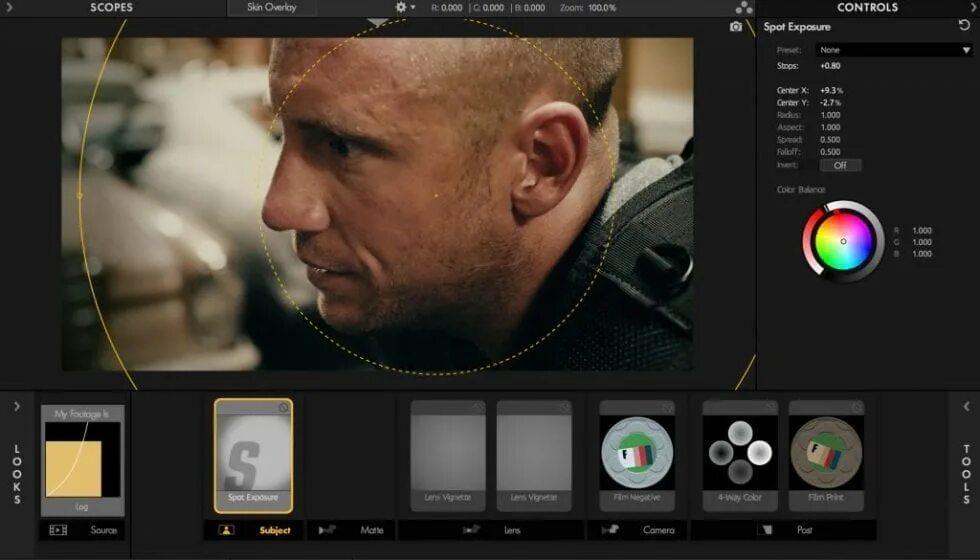Click the outer spot radius handle on the left
980x560 pixels.
[79, 196]
